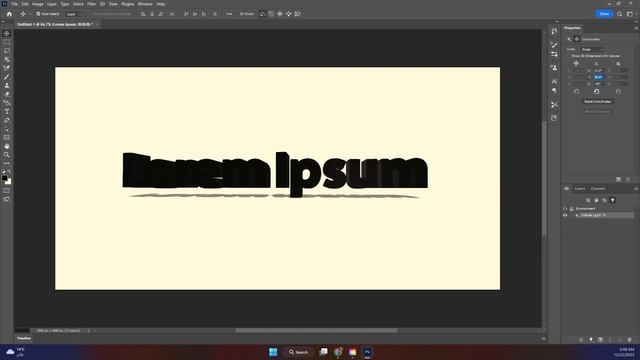Click the Home icon in options bar
The image size is (640, 360).
(x=9, y=14)
